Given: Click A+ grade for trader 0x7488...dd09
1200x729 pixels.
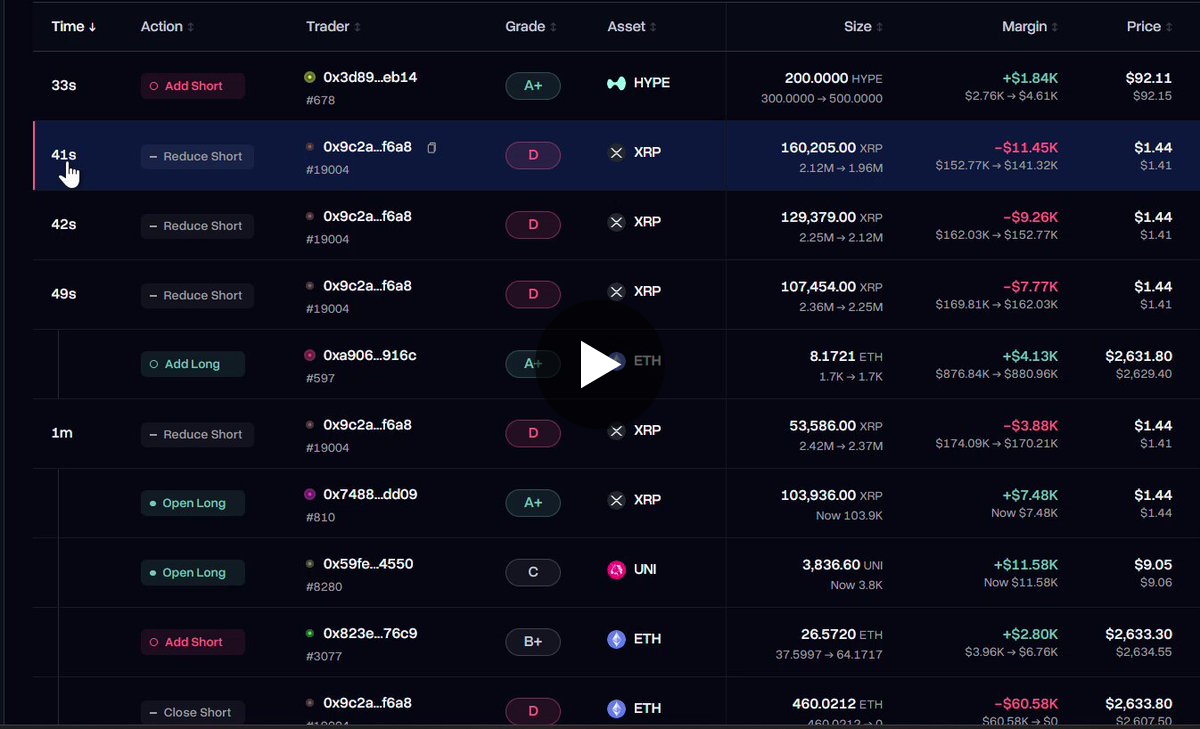Looking at the screenshot, I should (x=533, y=503).
